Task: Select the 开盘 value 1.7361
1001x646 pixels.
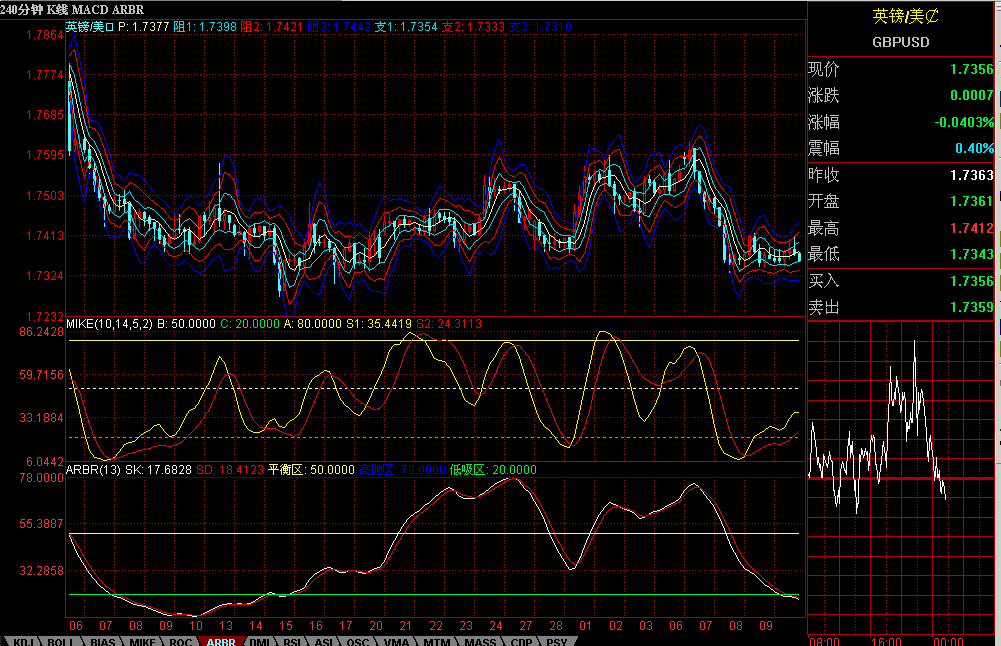Action: (x=971, y=201)
